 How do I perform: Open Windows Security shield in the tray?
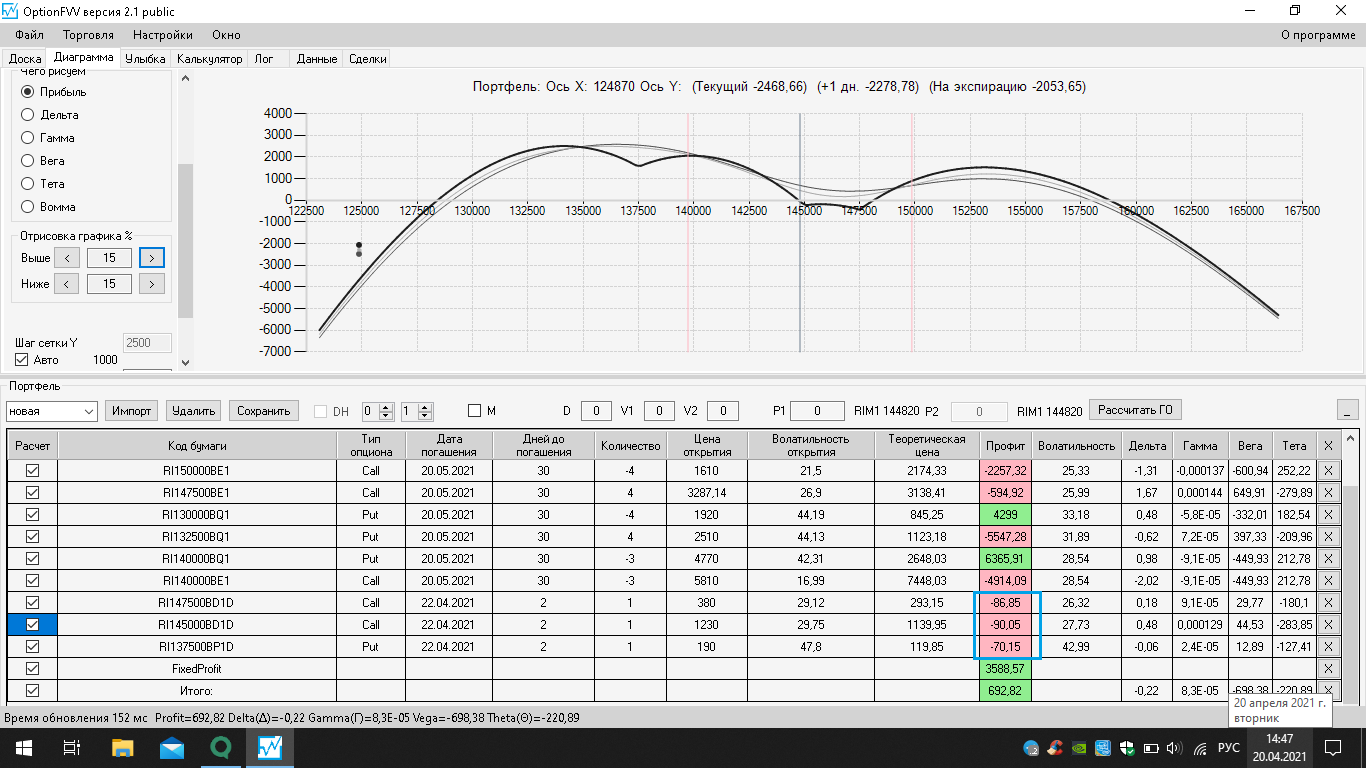[x=1127, y=748]
